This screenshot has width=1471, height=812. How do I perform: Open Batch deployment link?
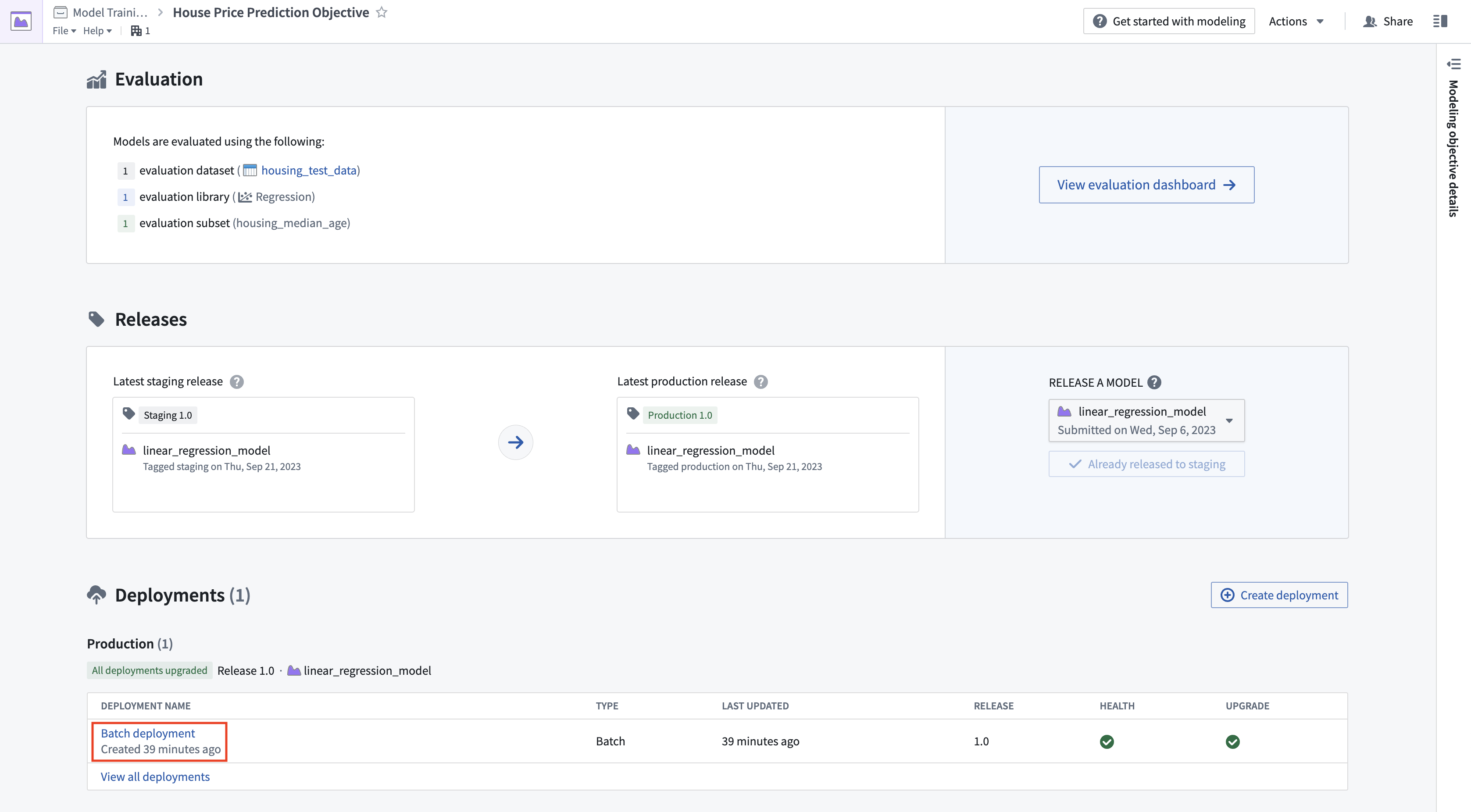pyautogui.click(x=148, y=733)
